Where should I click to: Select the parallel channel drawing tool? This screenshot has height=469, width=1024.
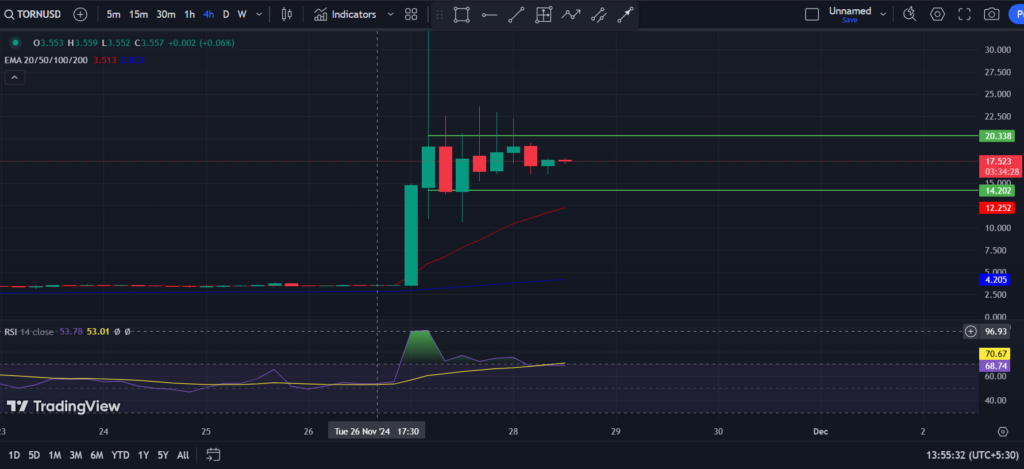coord(598,14)
